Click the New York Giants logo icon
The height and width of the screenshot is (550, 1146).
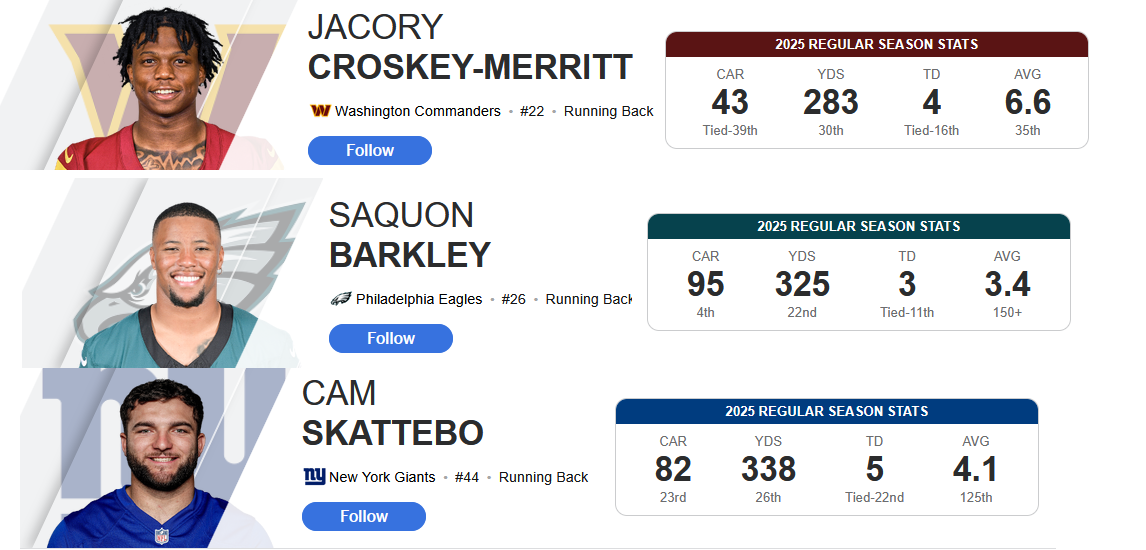click(314, 477)
